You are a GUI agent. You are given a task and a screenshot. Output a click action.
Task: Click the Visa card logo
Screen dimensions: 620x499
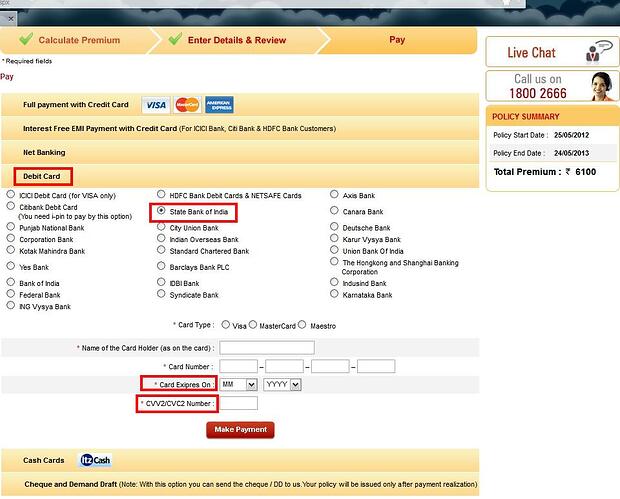coord(156,105)
